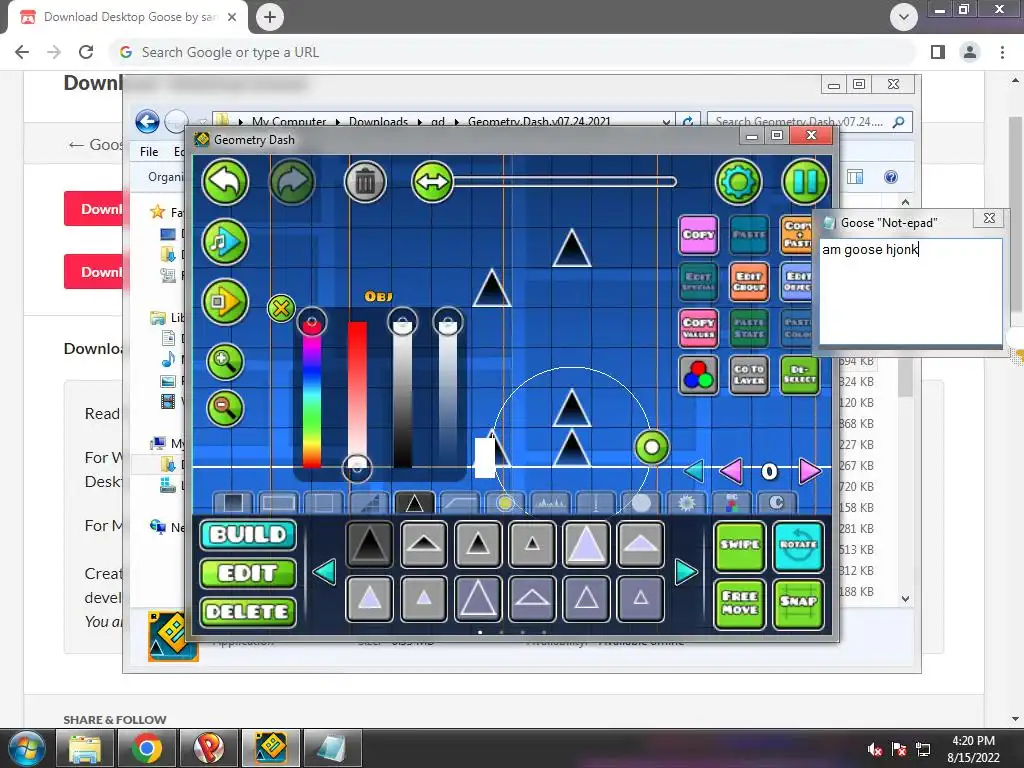Image resolution: width=1024 pixels, height=768 pixels.
Task: Click the cyan previous layer arrow
Action: [694, 471]
